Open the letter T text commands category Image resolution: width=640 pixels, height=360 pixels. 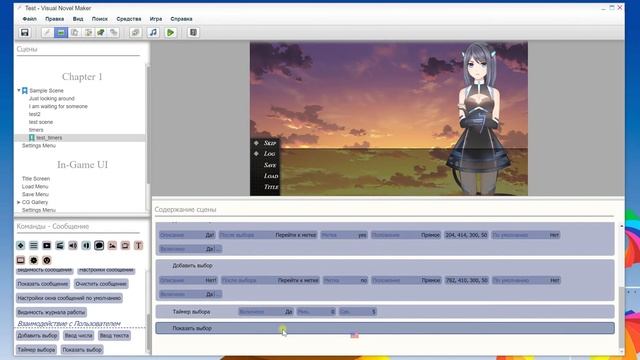click(x=138, y=245)
